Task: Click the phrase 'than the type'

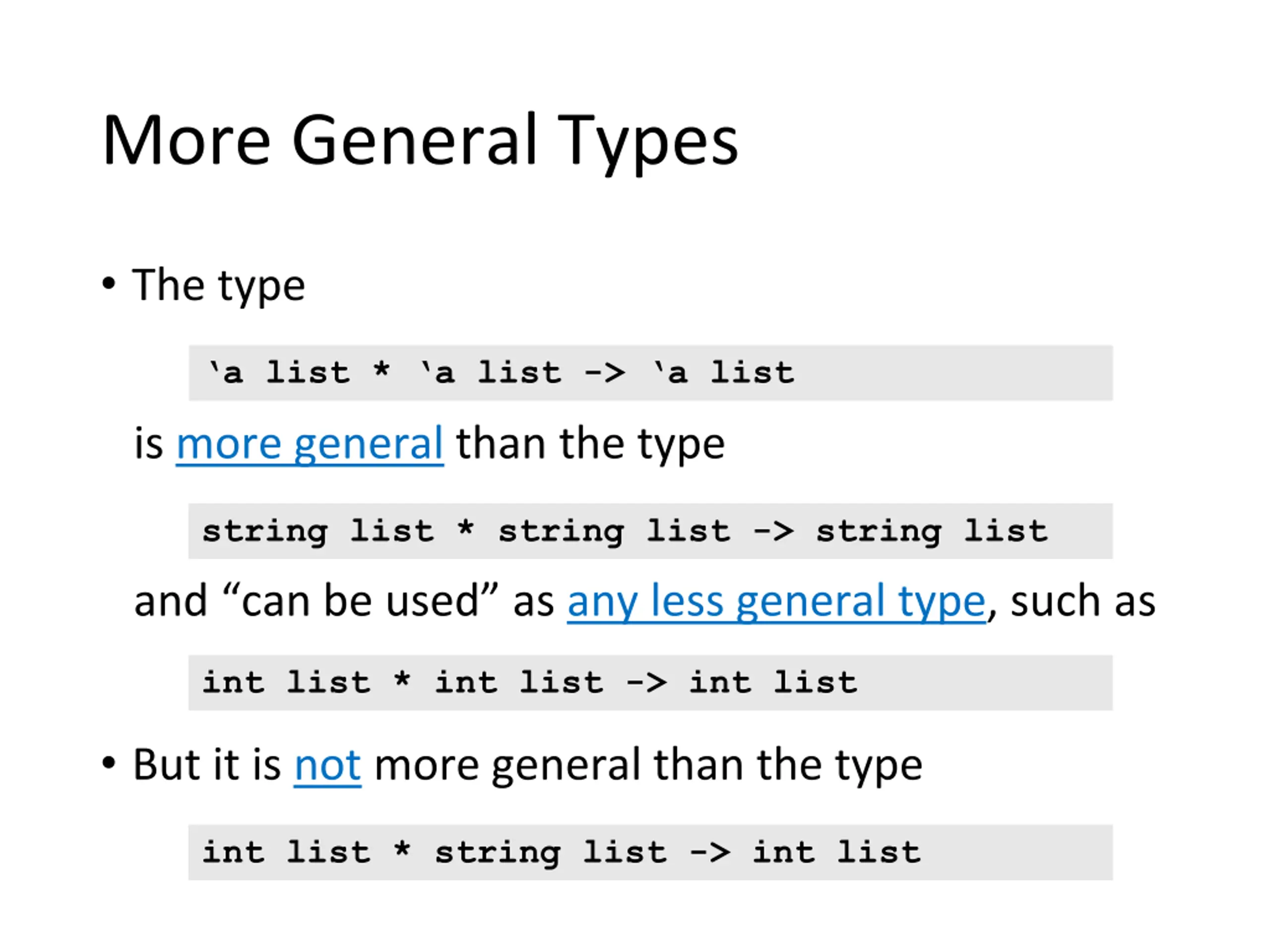Action: (x=590, y=445)
